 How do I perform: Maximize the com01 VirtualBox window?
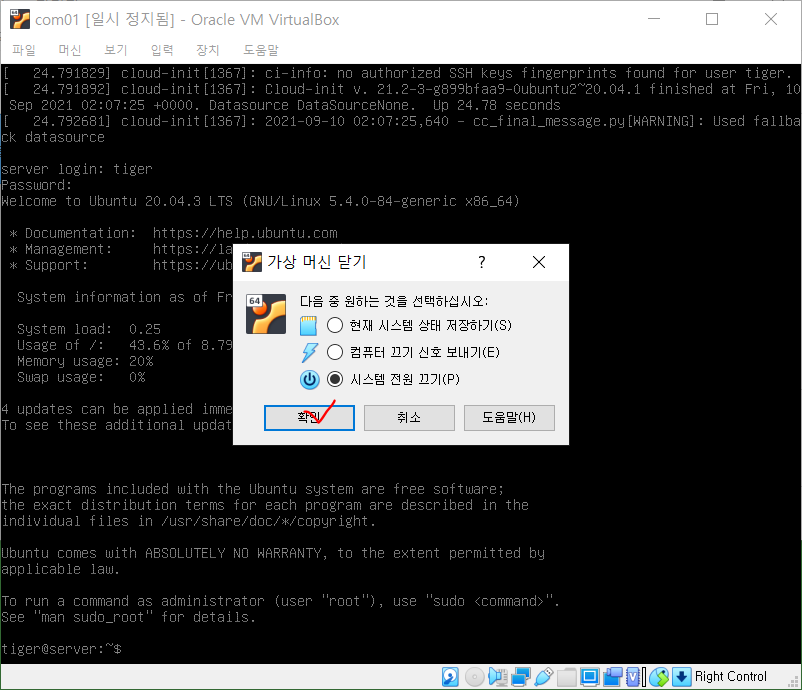pyautogui.click(x=711, y=19)
